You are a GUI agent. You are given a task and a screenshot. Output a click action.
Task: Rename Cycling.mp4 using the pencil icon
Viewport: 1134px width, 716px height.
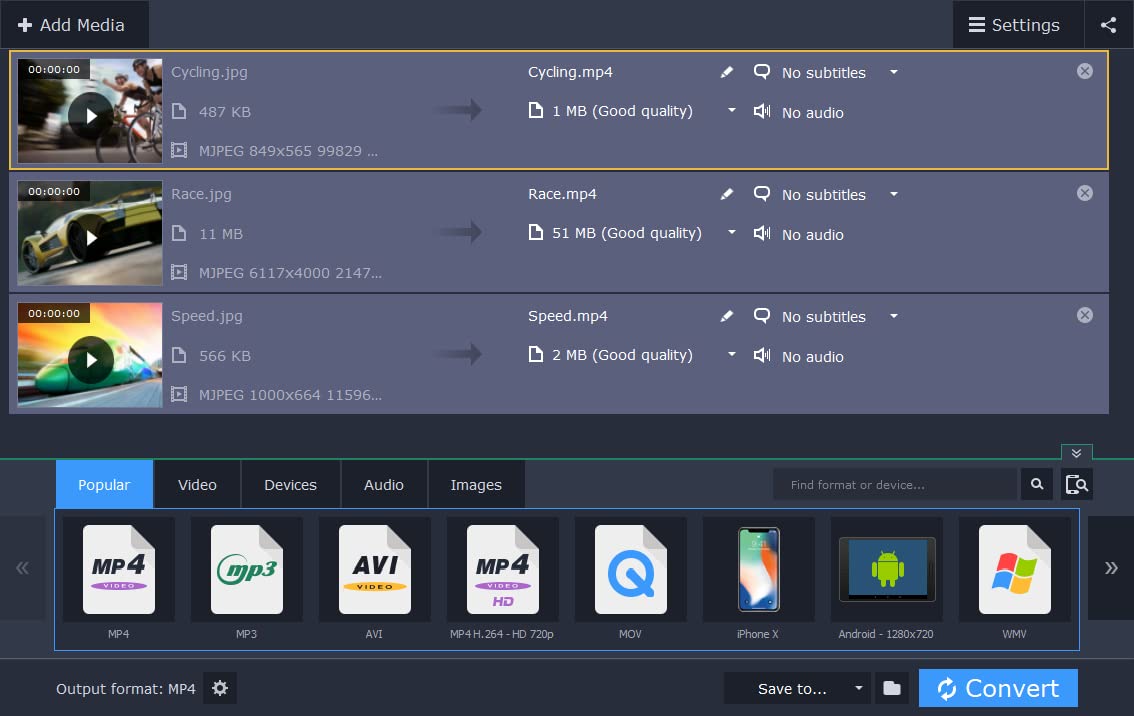click(727, 72)
